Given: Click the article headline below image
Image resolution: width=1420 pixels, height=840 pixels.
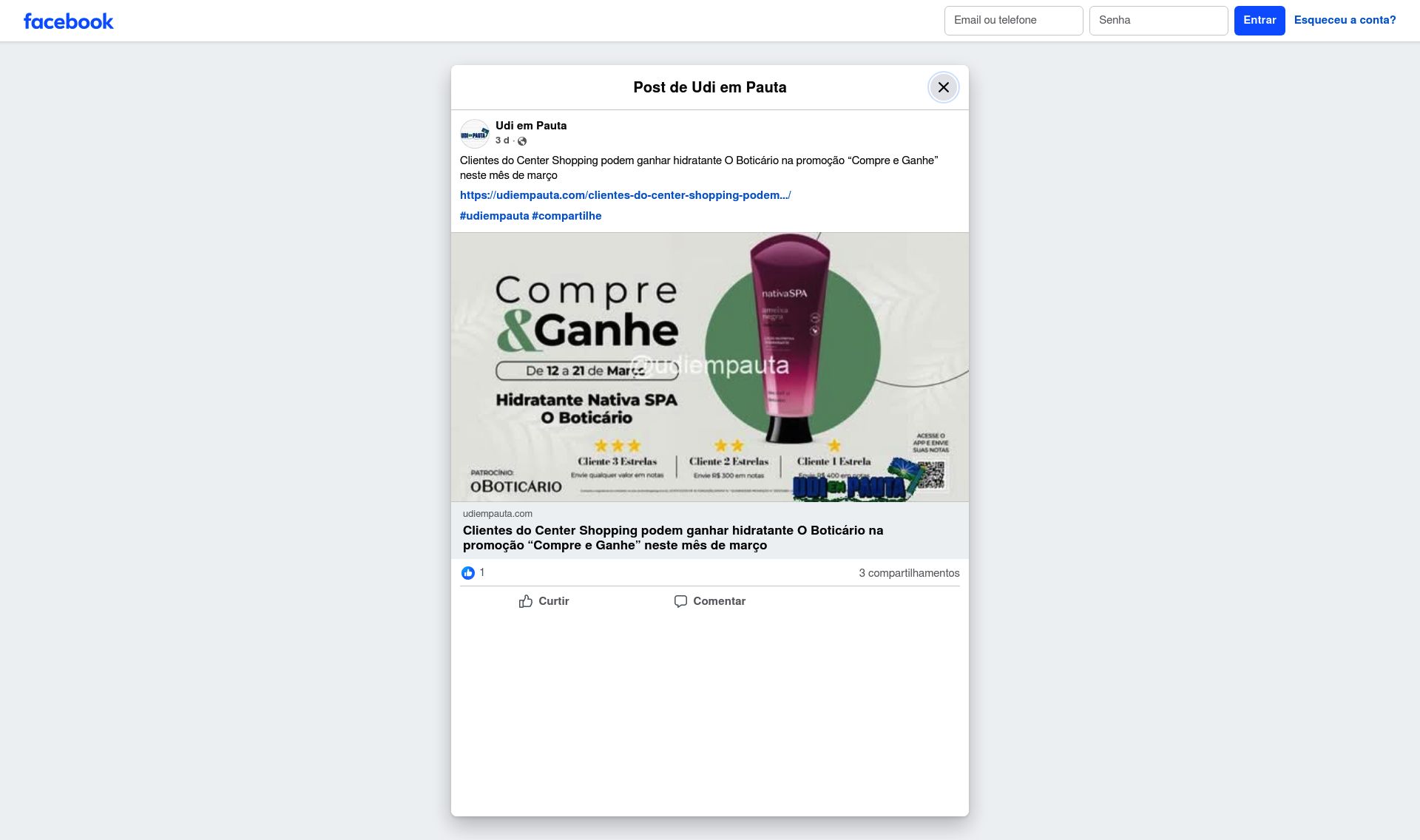Looking at the screenshot, I should [672, 538].
